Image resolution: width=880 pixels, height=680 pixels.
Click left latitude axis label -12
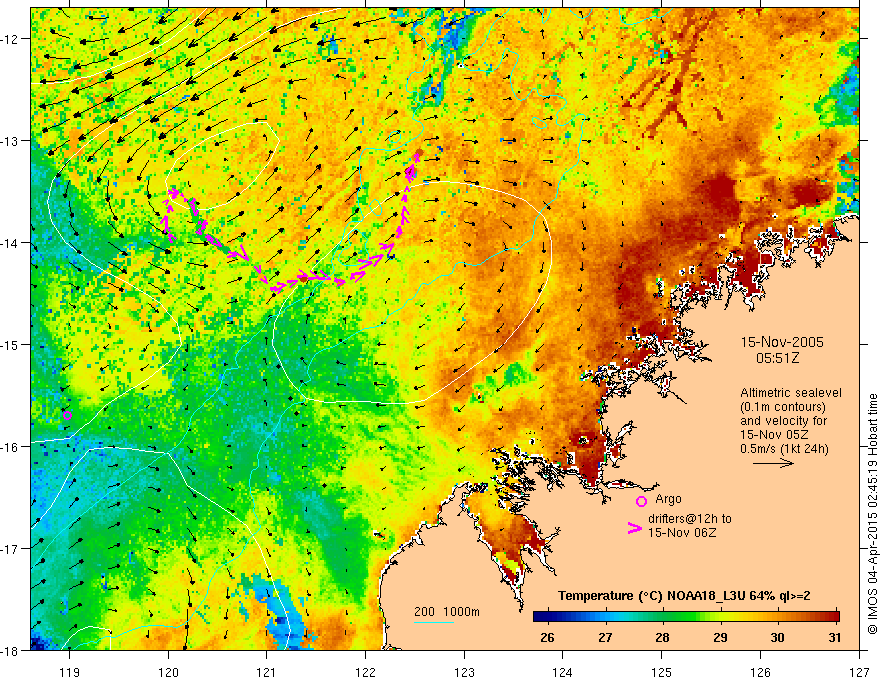(x=10, y=39)
